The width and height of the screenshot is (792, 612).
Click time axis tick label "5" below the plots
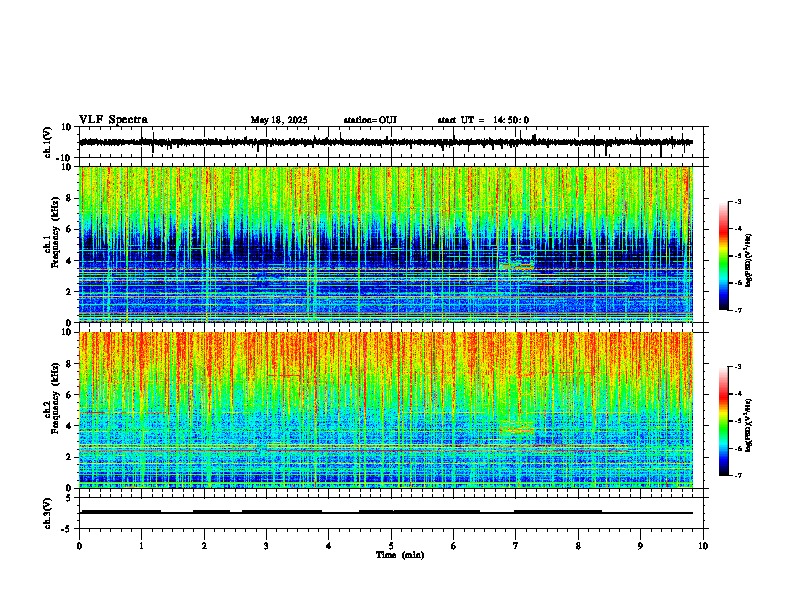pyautogui.click(x=391, y=546)
